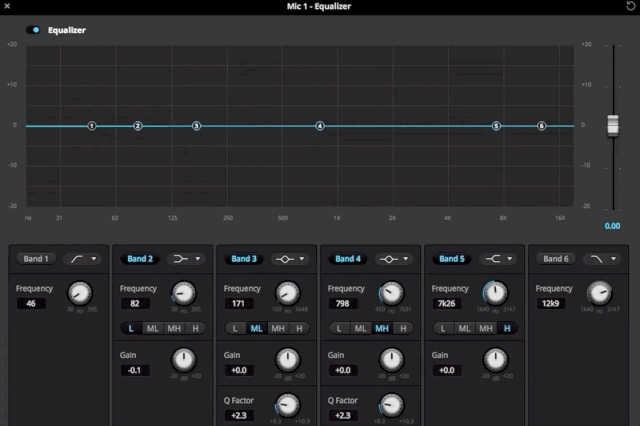Disable Band 3
The height and width of the screenshot is (426, 640).
pyautogui.click(x=244, y=259)
